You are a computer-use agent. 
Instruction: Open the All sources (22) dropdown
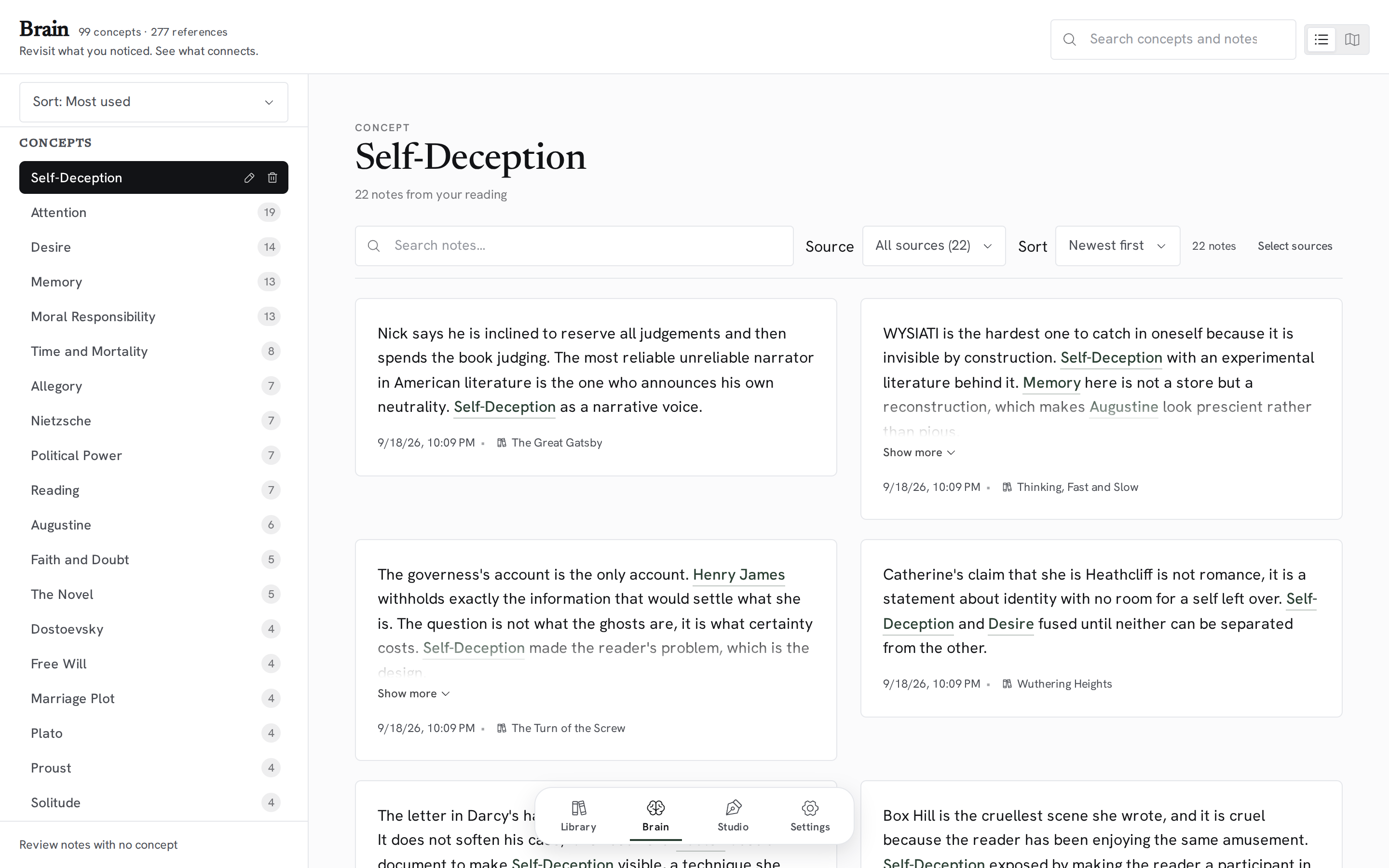click(934, 246)
